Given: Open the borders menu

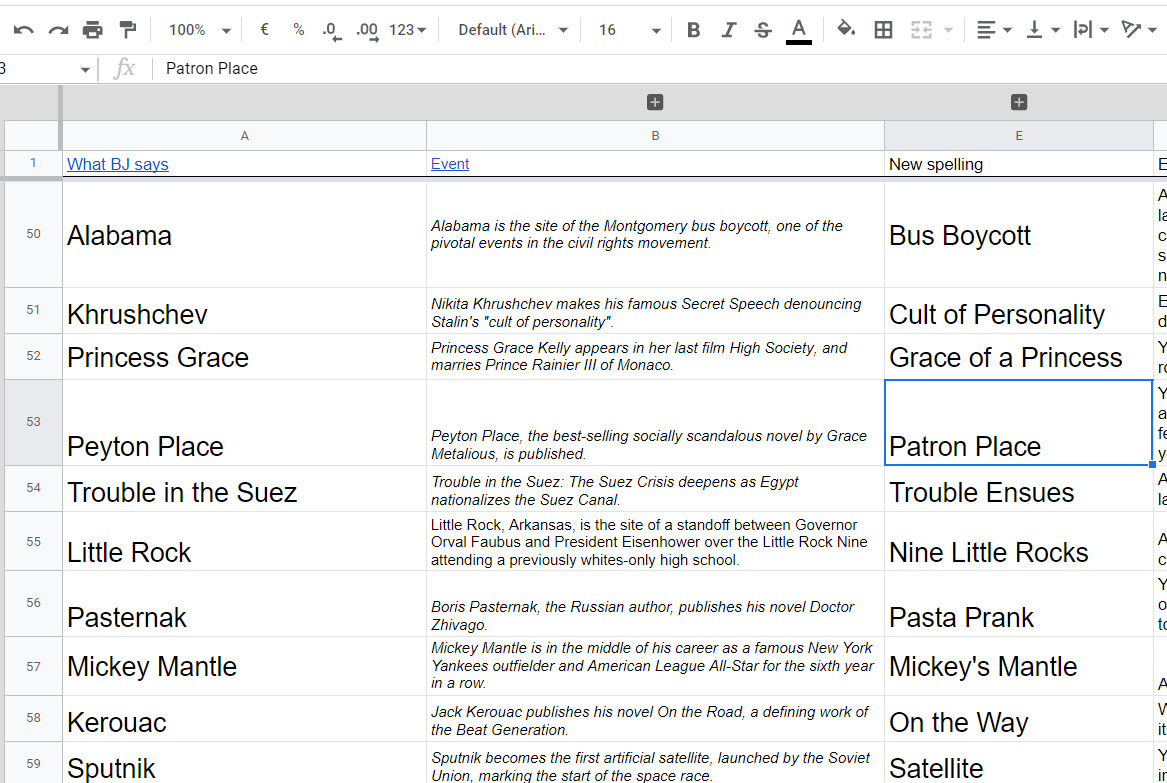Looking at the screenshot, I should 883,30.
